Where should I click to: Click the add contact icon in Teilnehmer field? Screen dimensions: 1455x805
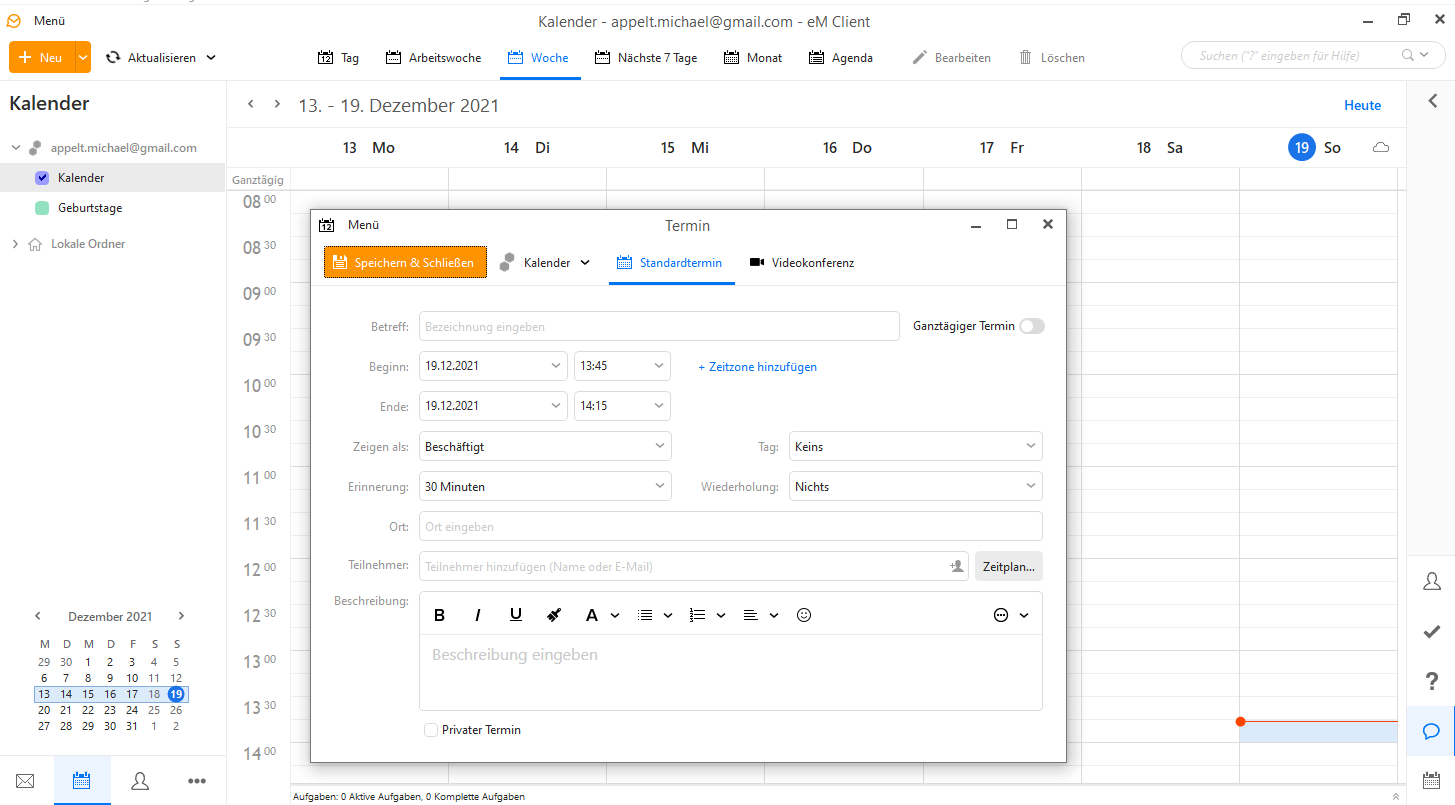pos(956,566)
